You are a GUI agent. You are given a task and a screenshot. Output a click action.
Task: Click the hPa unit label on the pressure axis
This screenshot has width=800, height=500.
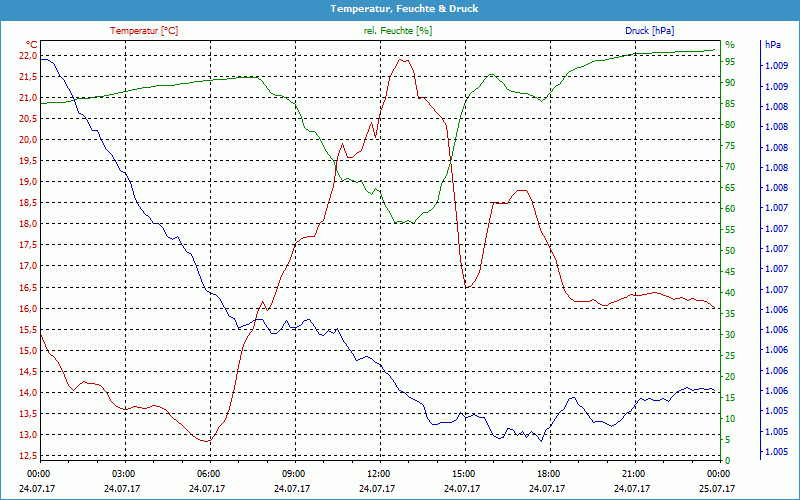click(772, 45)
